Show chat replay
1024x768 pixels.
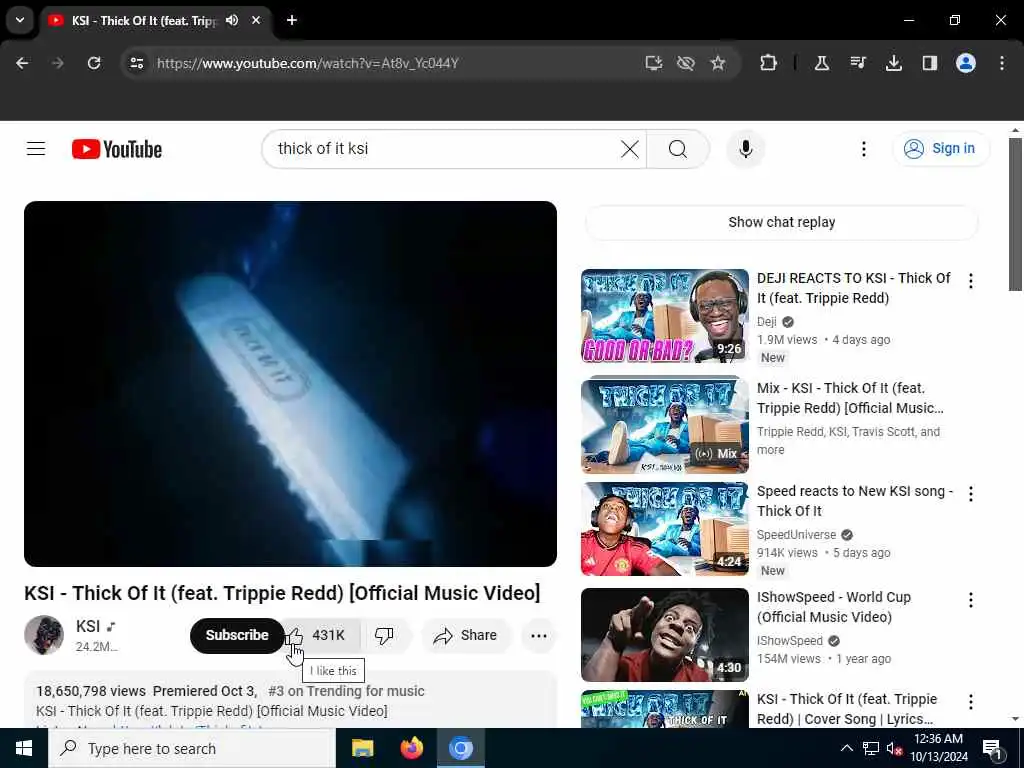point(782,222)
